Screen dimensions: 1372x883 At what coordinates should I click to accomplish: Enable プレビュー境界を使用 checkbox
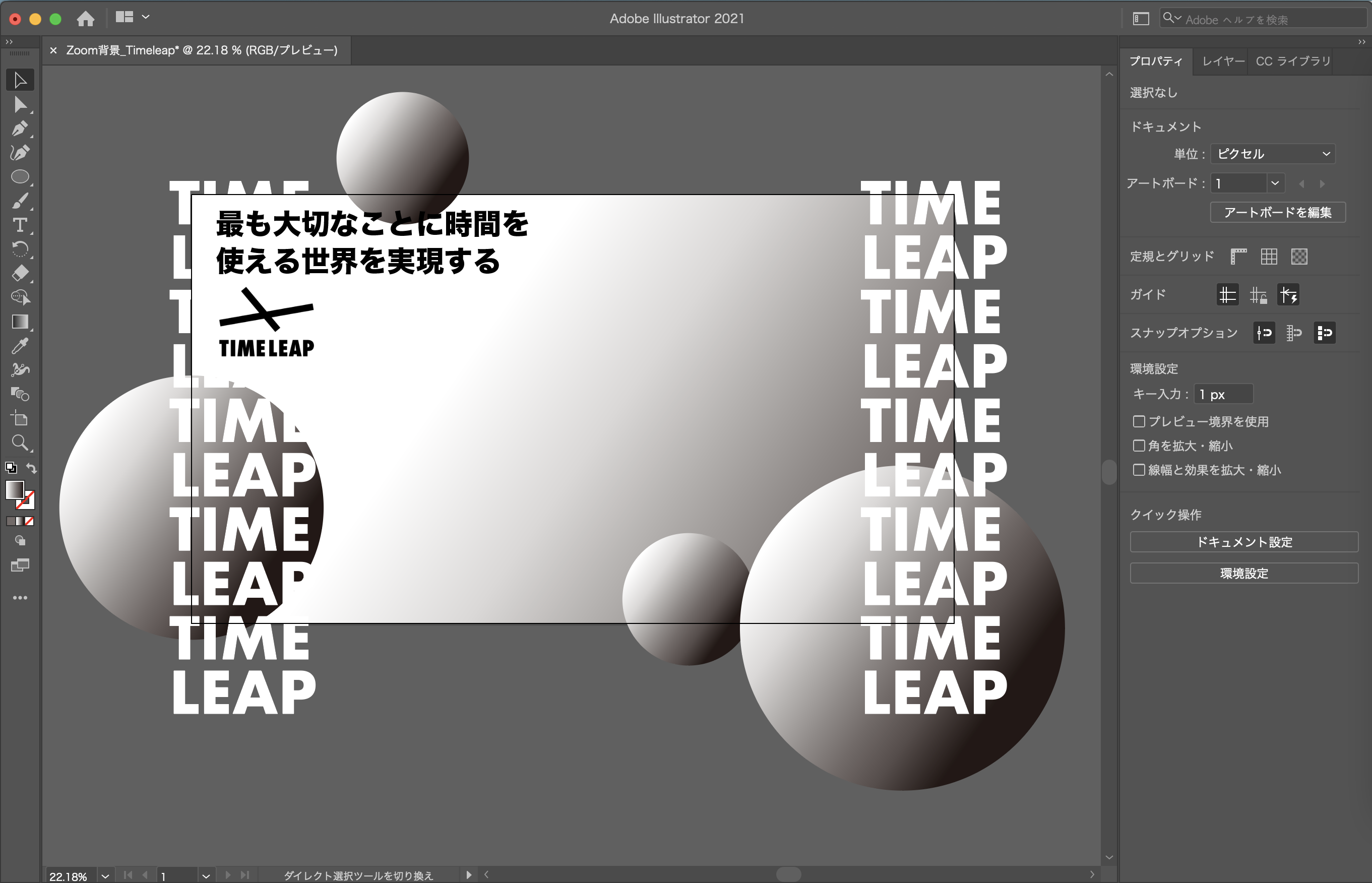click(1138, 421)
